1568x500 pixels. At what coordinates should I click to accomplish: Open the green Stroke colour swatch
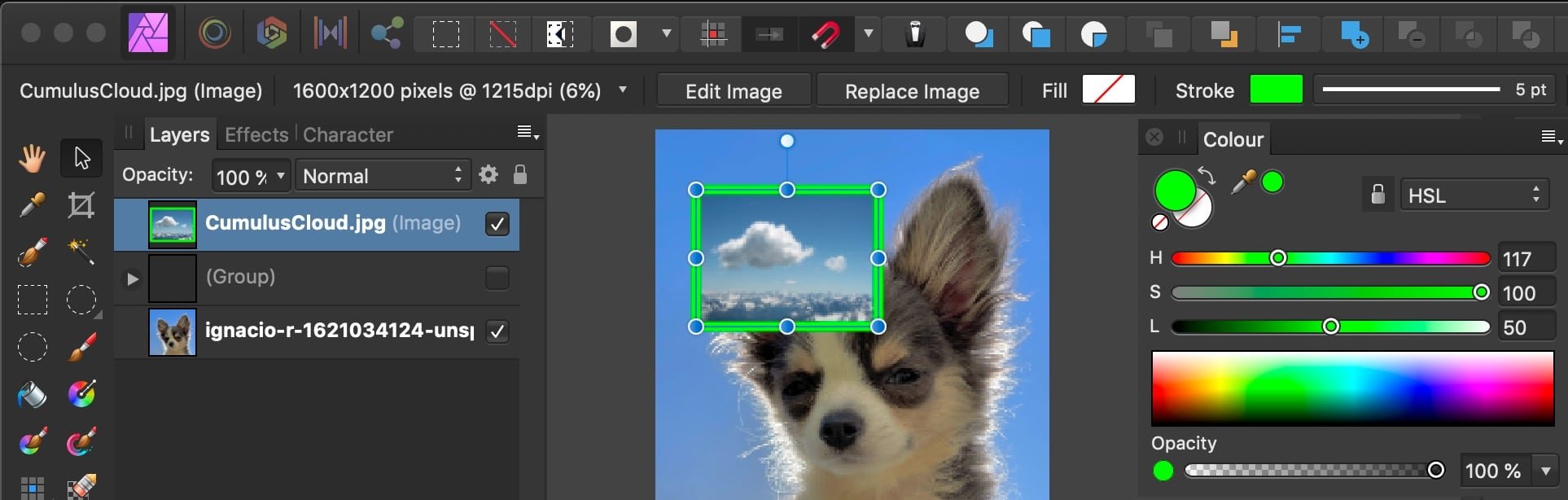pos(1276,90)
